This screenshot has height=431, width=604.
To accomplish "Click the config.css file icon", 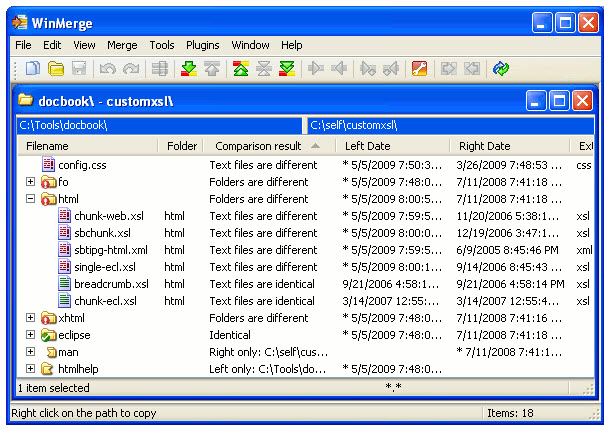I will (48, 164).
